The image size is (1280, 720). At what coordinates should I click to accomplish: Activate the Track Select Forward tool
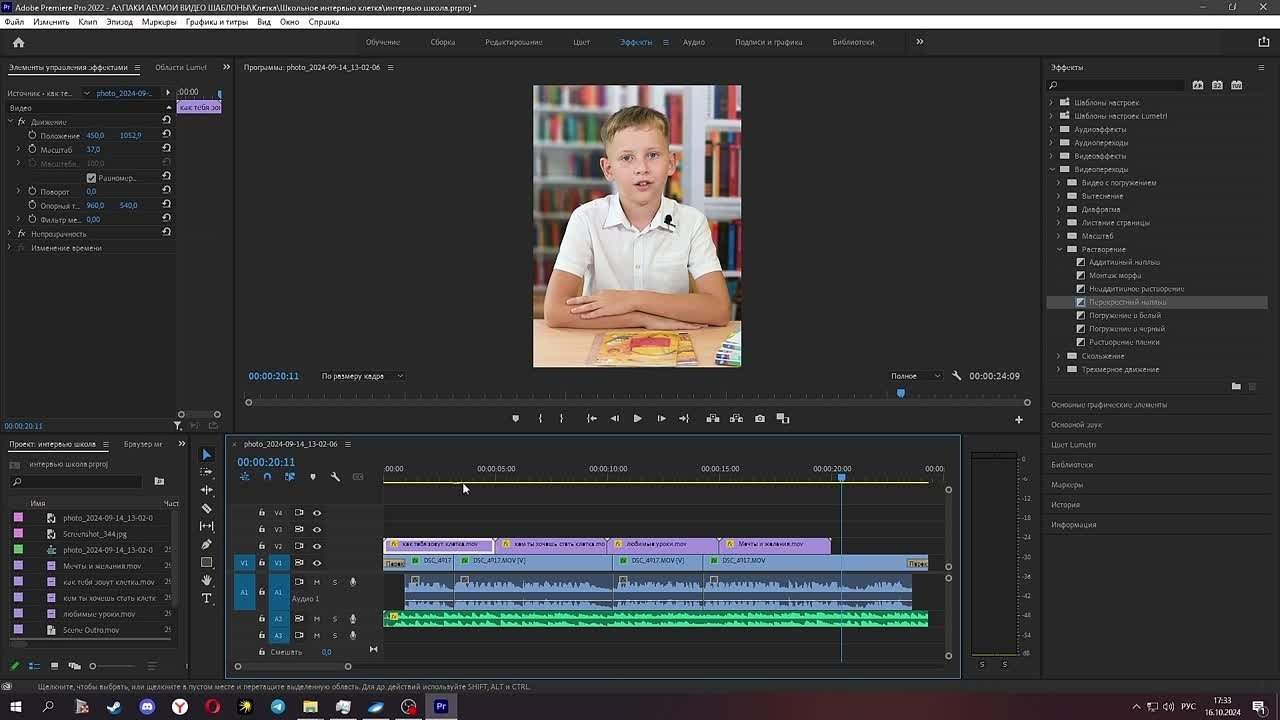206,472
